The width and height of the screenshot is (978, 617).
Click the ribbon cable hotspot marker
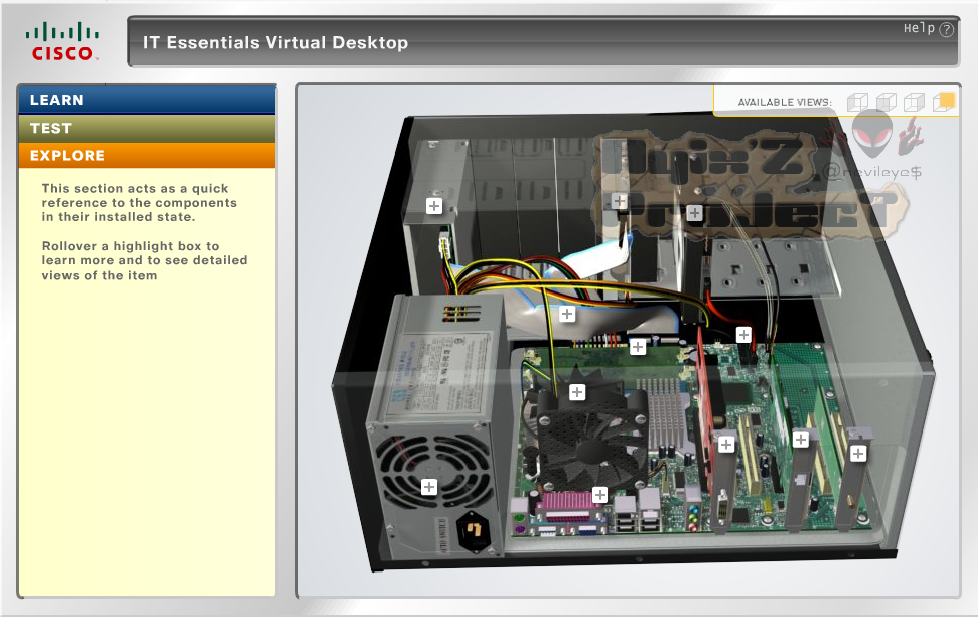point(567,313)
